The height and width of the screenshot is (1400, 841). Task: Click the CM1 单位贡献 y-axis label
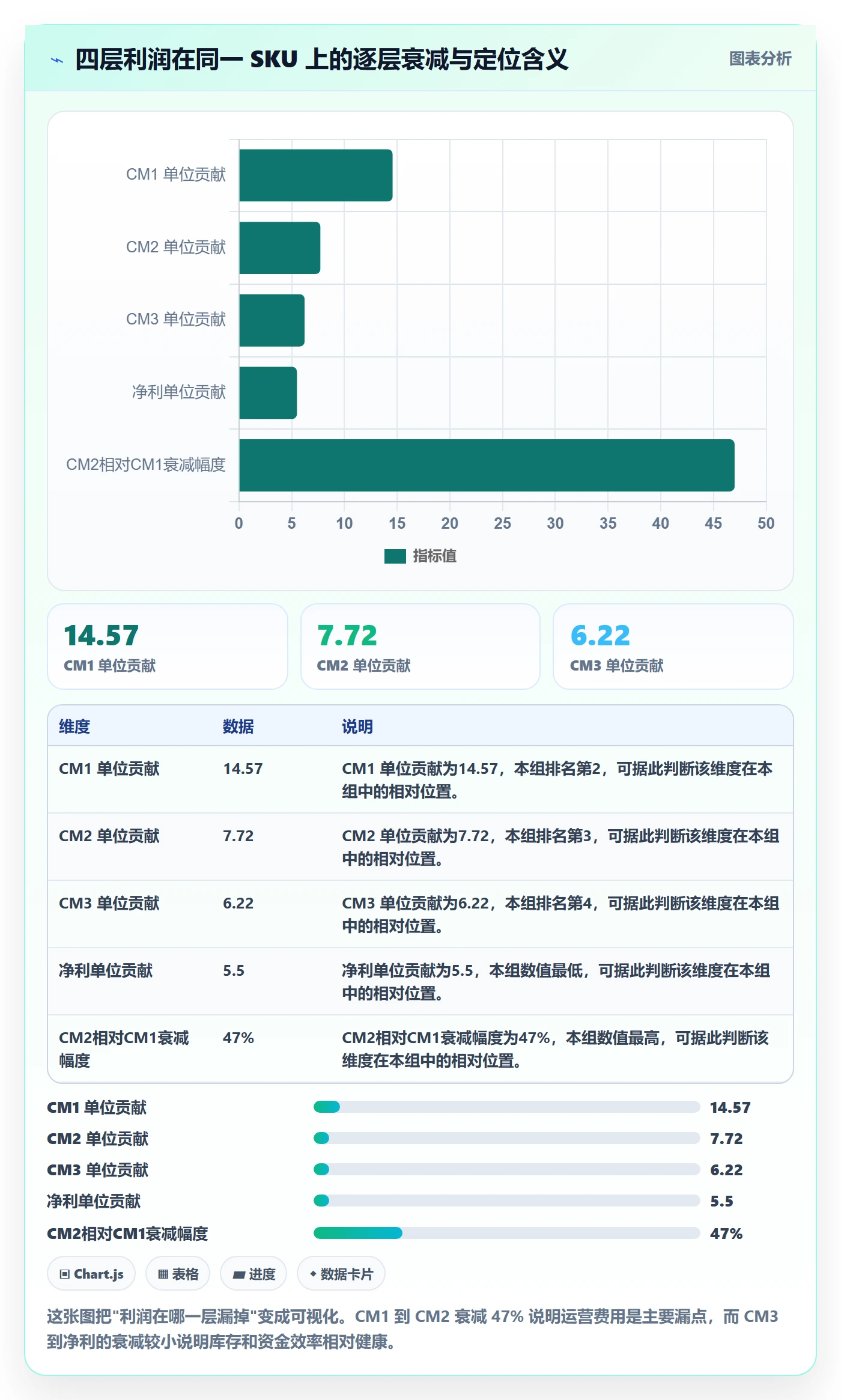point(176,175)
